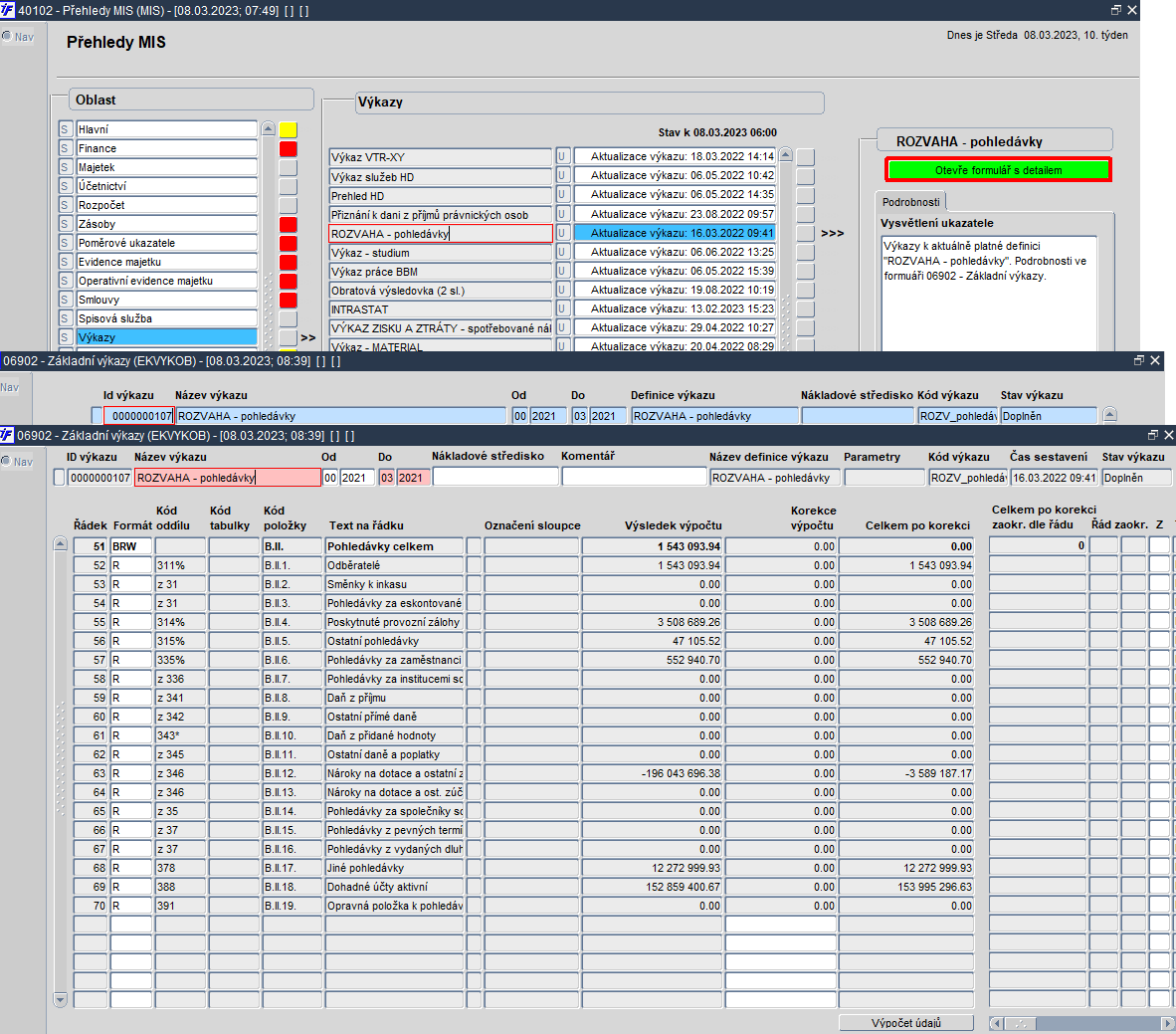Toggle checkbox next to Pohledávky celkem row
The width and height of the screenshot is (1176, 1034).
click(x=474, y=546)
